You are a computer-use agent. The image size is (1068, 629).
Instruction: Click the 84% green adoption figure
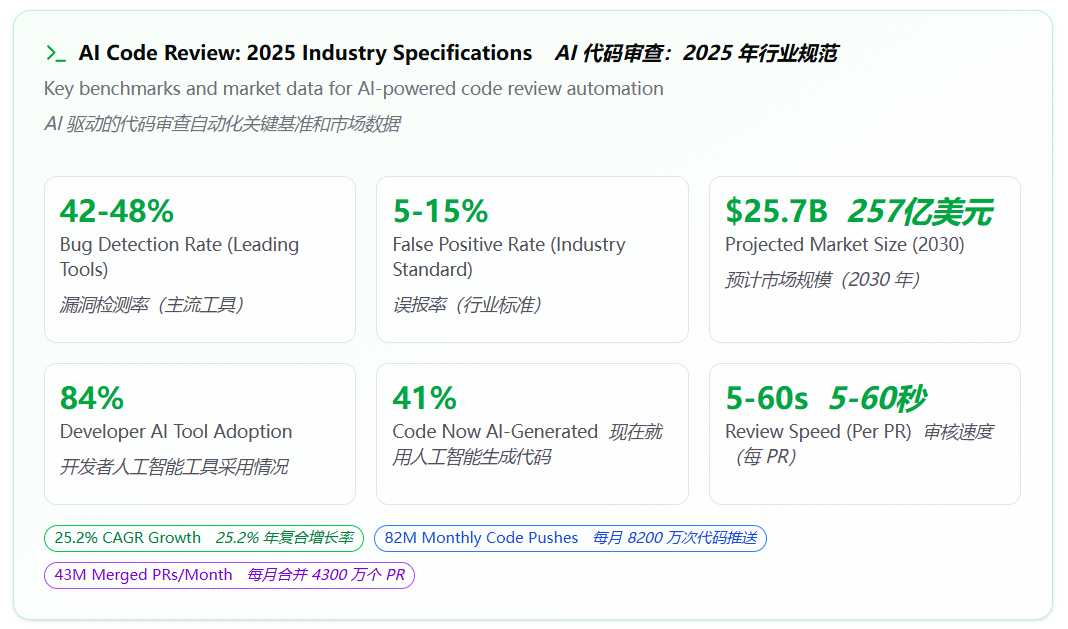point(92,398)
